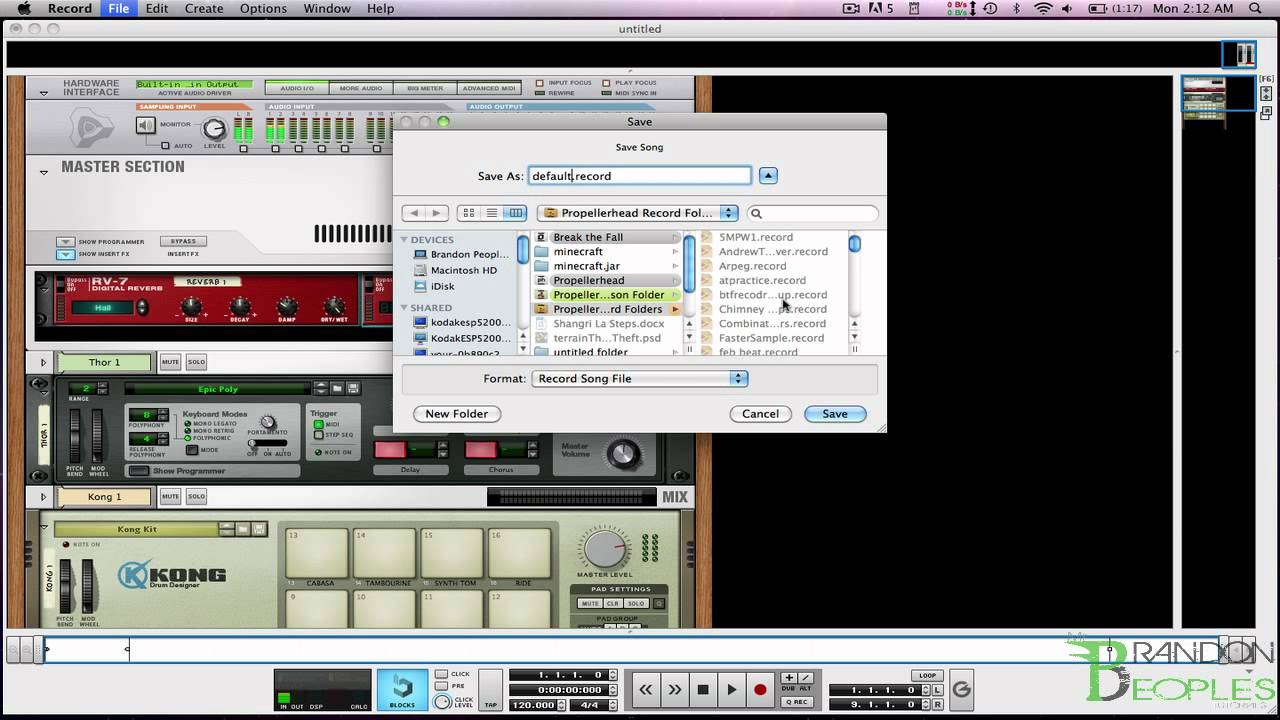Click the Fast Forward transport button

pyautogui.click(x=675, y=689)
